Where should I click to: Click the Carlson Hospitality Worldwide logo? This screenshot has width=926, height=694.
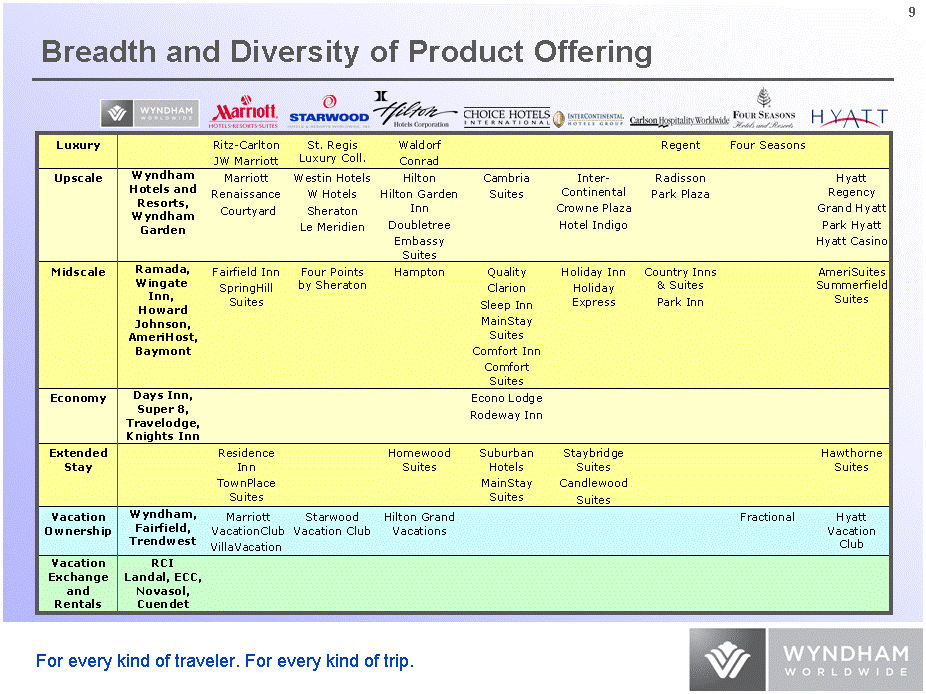click(679, 121)
